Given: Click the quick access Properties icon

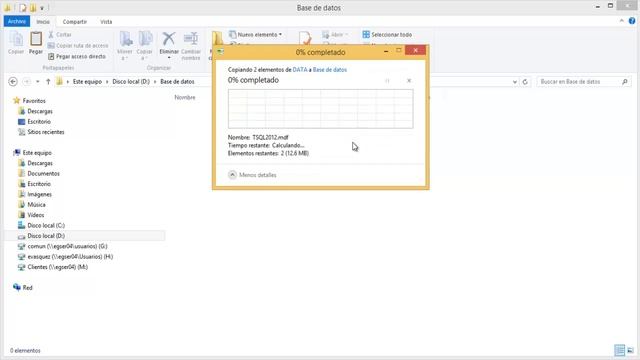Looking at the screenshot, I should click(x=23, y=8).
